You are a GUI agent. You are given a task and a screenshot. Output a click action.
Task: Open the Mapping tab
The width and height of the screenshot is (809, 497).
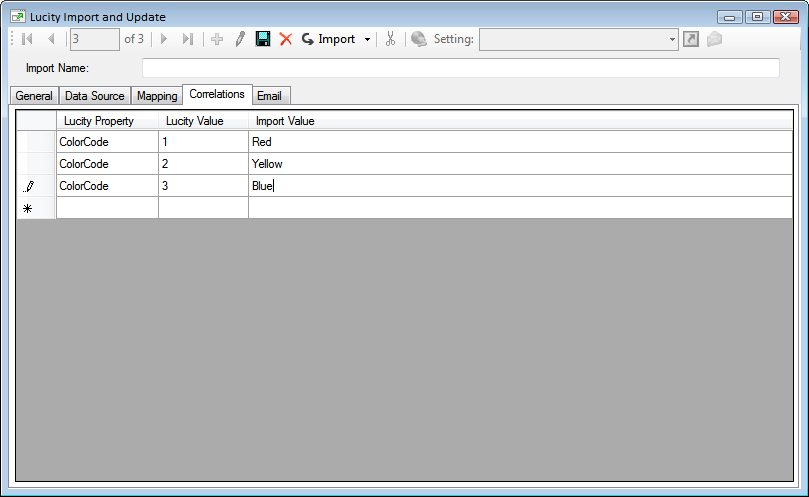pyautogui.click(x=157, y=96)
